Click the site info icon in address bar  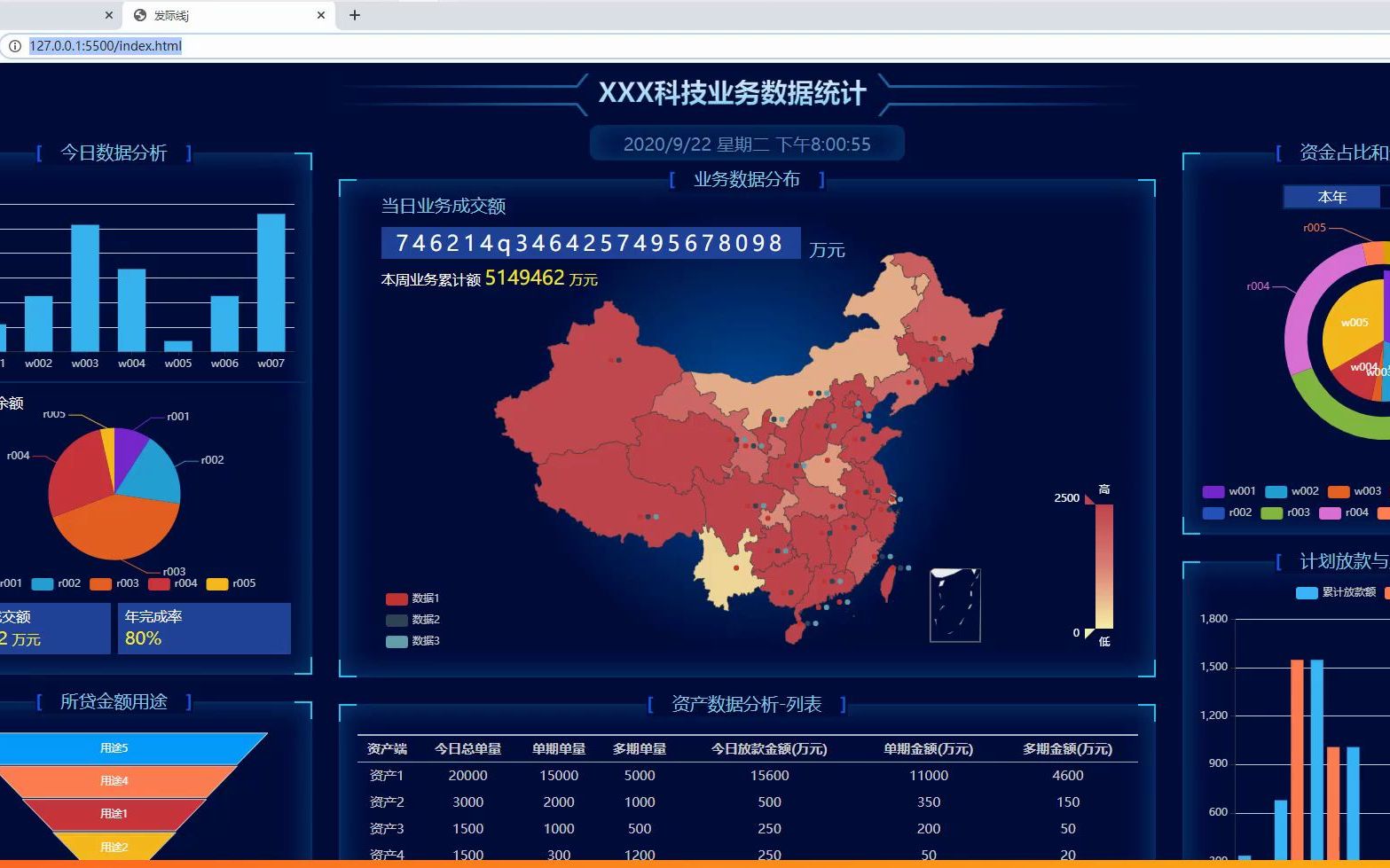(x=16, y=45)
